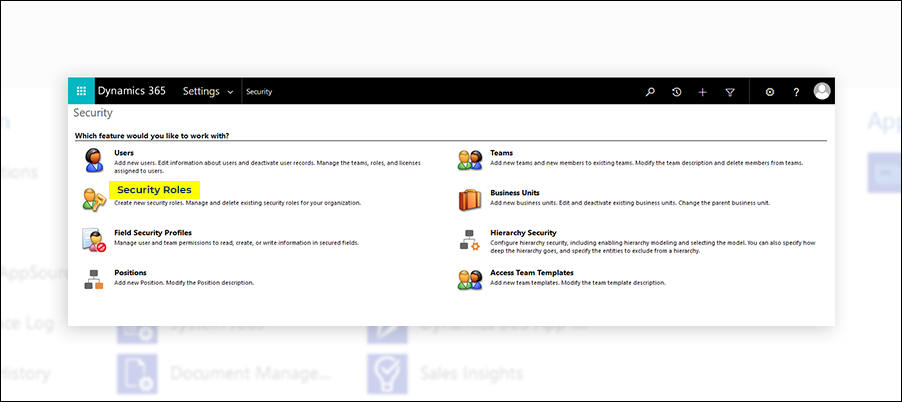
Task: Click the Business Units briefcase icon
Action: pos(469,200)
